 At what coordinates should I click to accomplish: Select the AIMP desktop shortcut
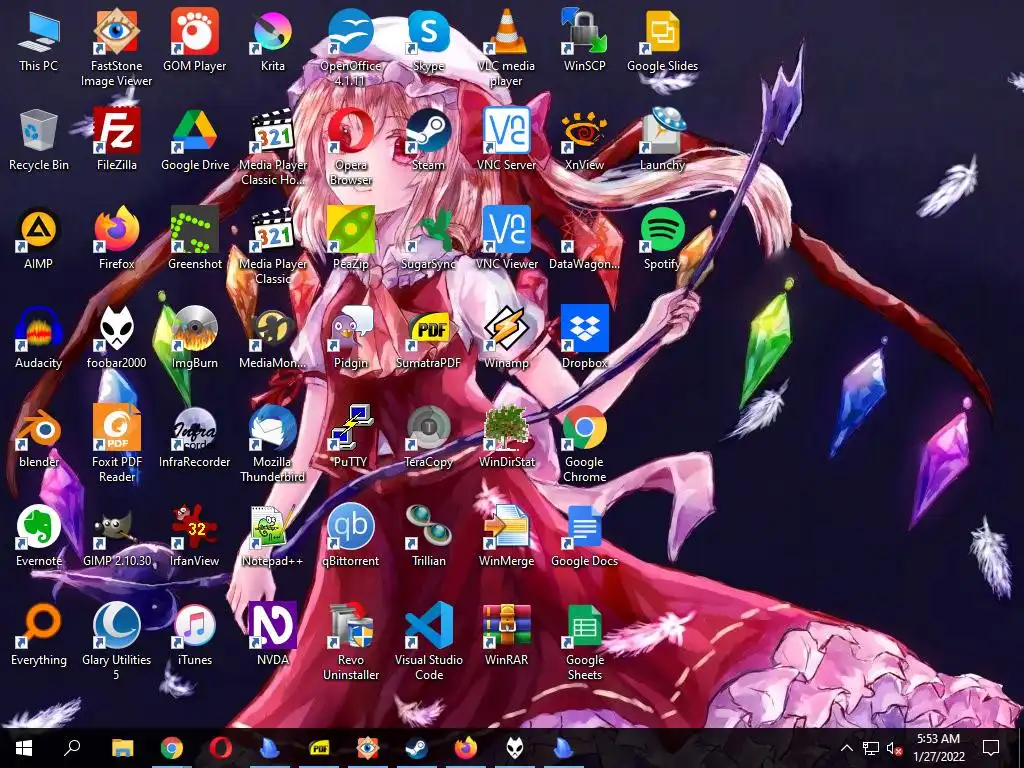click(x=39, y=238)
